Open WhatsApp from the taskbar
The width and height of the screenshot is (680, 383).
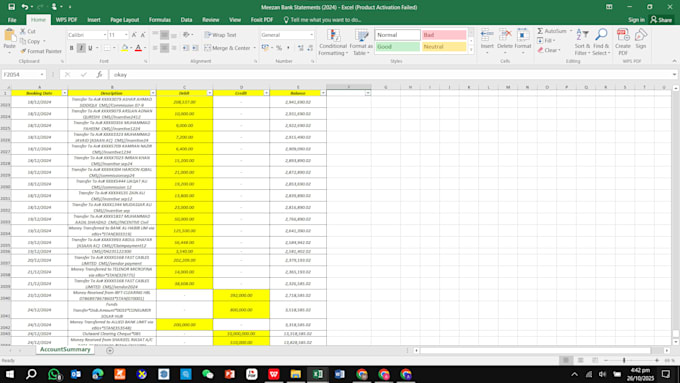[x=54, y=374]
